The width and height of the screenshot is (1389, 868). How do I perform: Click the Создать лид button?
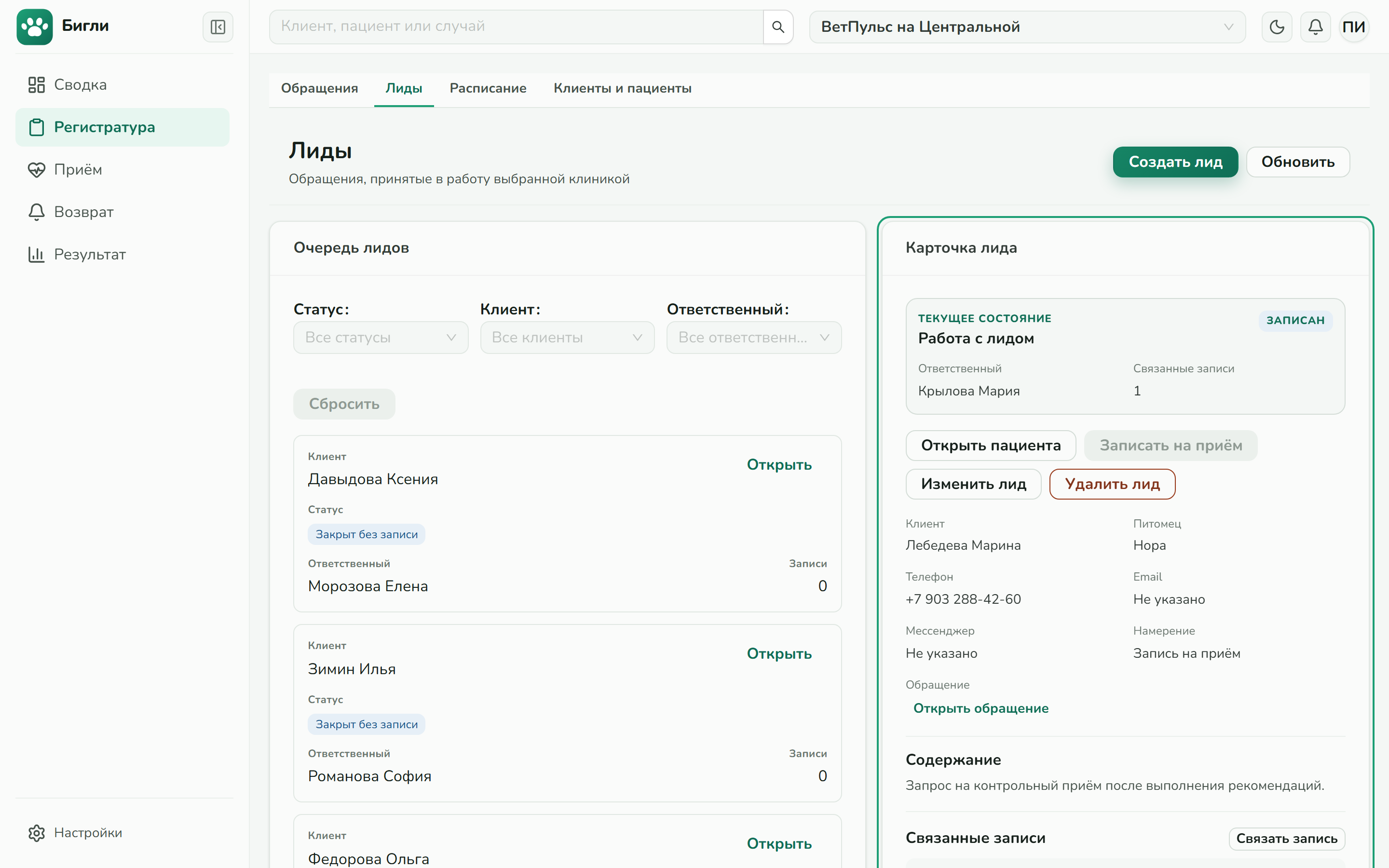pyautogui.click(x=1175, y=162)
